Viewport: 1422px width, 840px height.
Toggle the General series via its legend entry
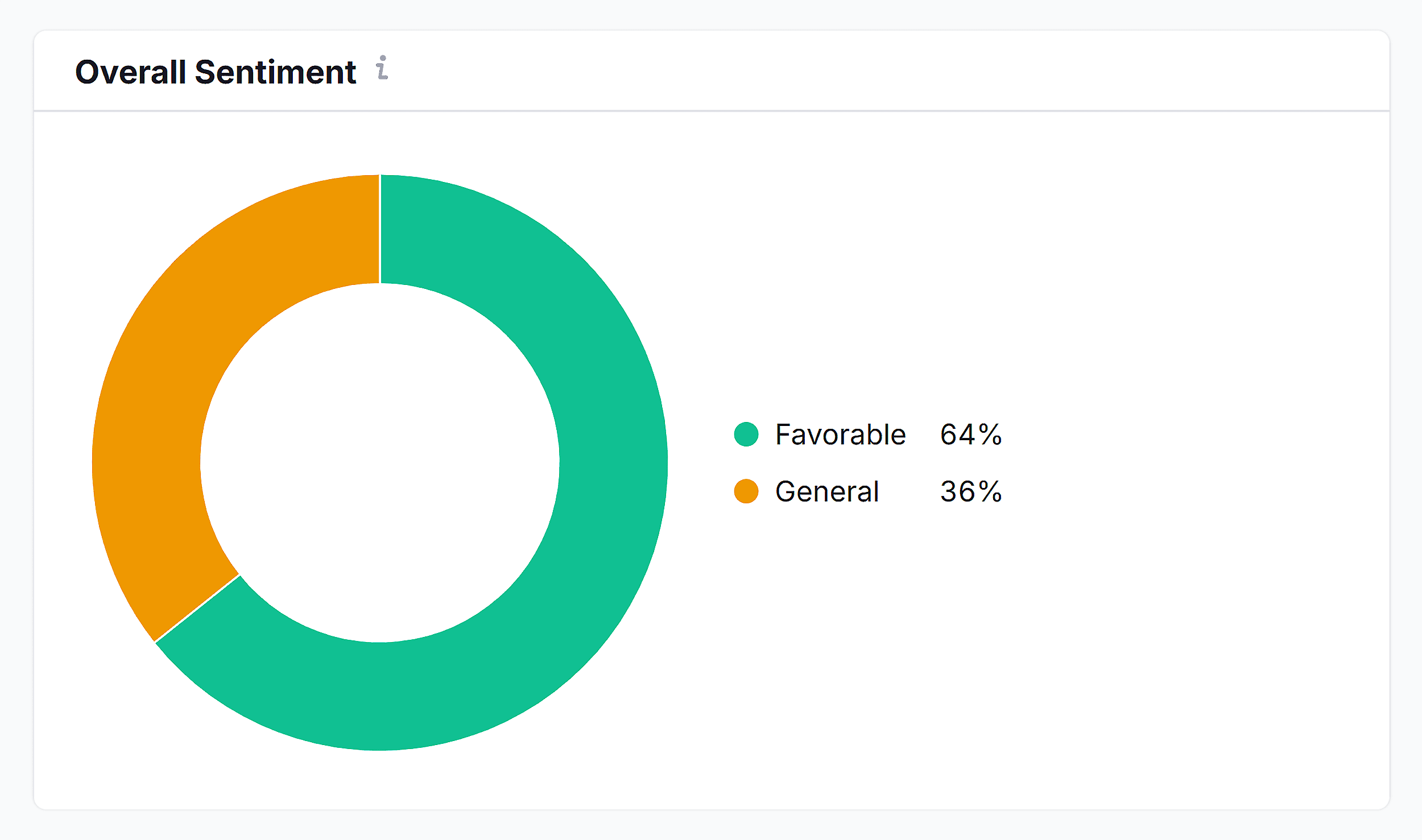point(828,491)
